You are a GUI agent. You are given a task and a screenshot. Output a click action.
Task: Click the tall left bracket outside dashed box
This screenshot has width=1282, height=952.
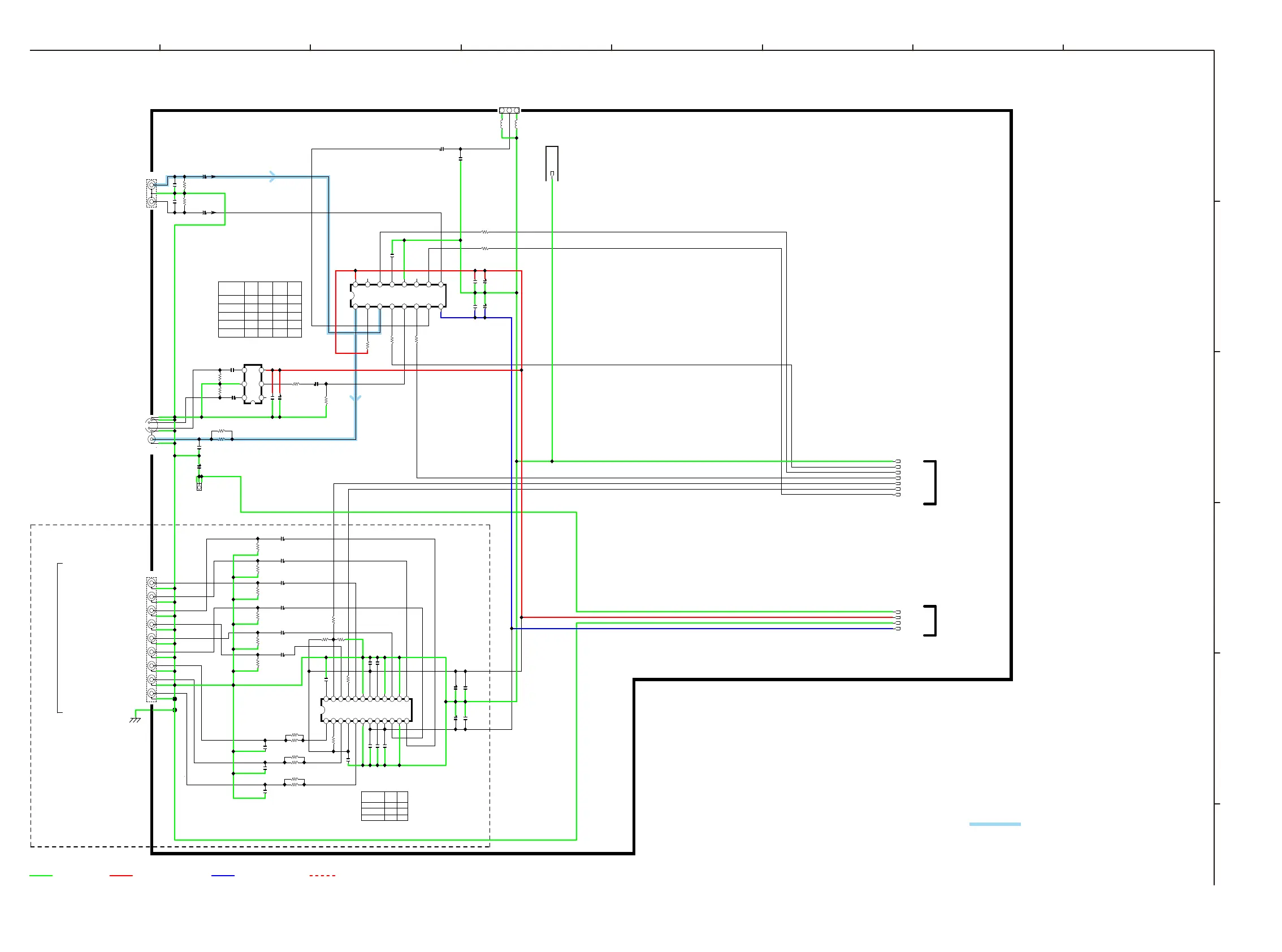click(60, 638)
